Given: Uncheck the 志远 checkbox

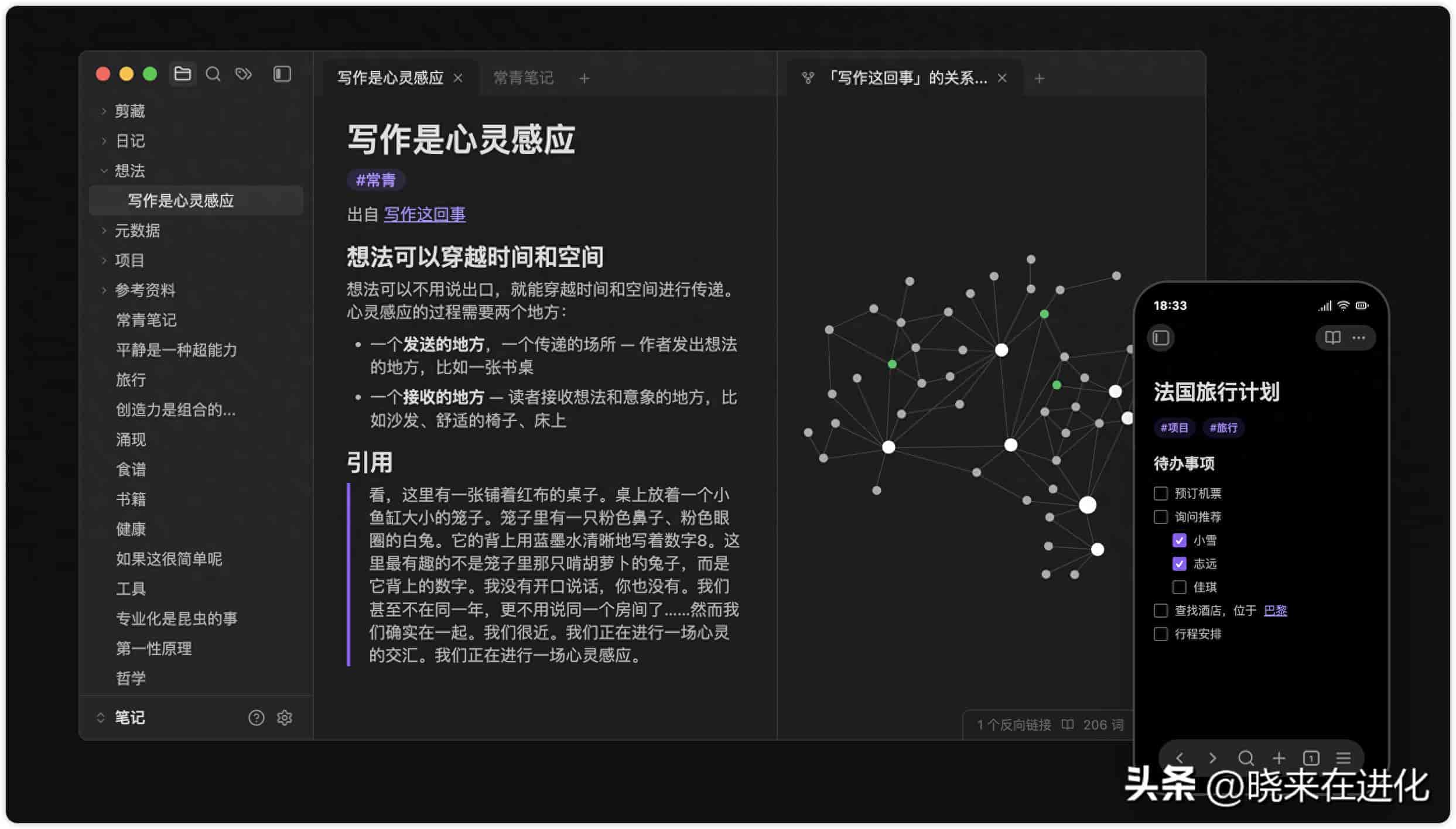Looking at the screenshot, I should tap(1180, 564).
